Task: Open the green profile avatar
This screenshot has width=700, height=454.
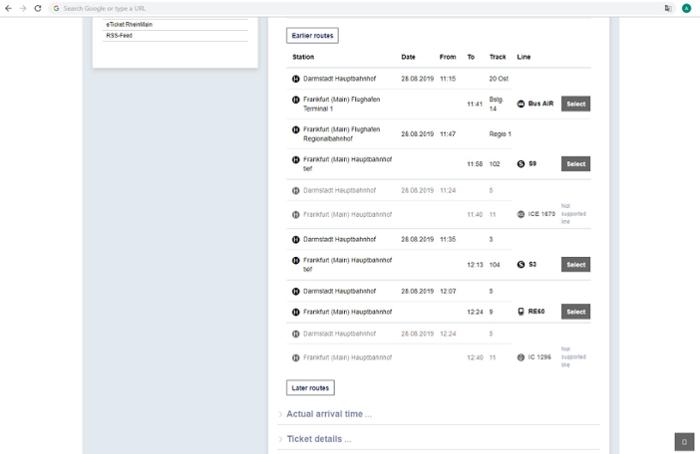Action: pos(686,8)
